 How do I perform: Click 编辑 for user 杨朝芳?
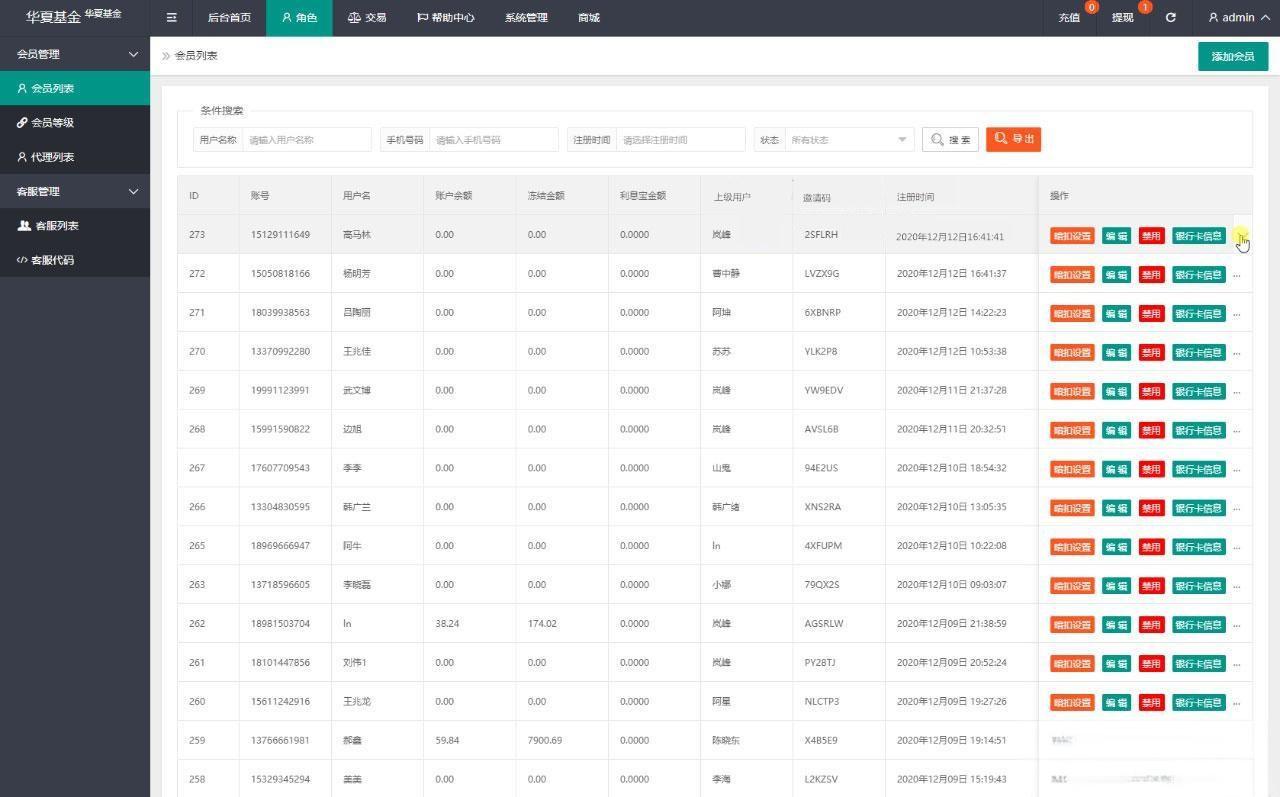(1116, 274)
